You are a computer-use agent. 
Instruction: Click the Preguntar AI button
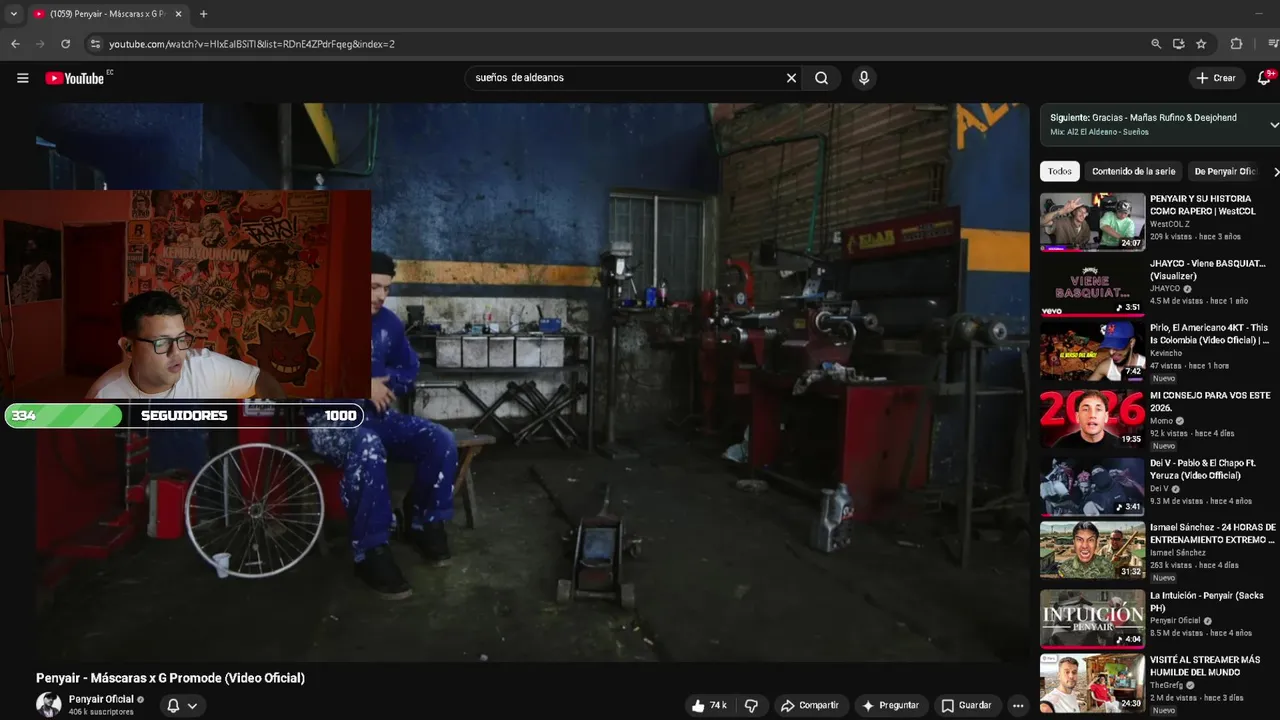pyautogui.click(x=890, y=705)
